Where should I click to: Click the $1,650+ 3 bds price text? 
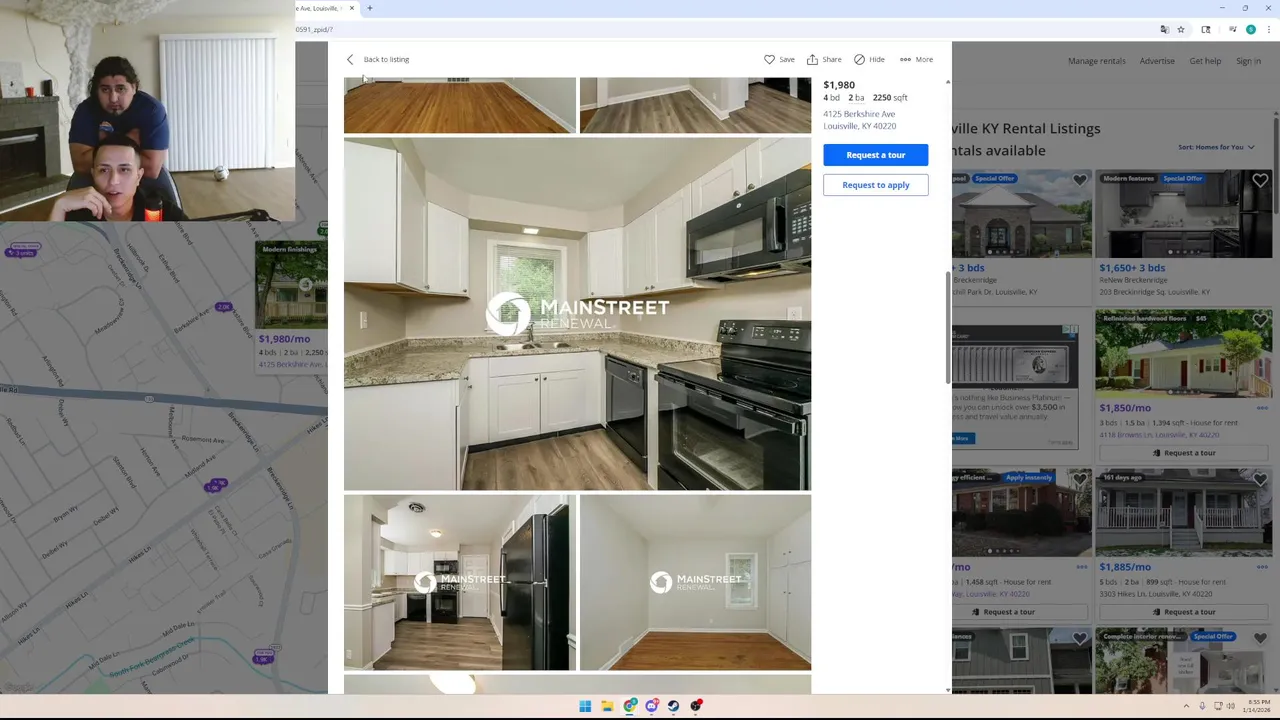pos(1132,268)
